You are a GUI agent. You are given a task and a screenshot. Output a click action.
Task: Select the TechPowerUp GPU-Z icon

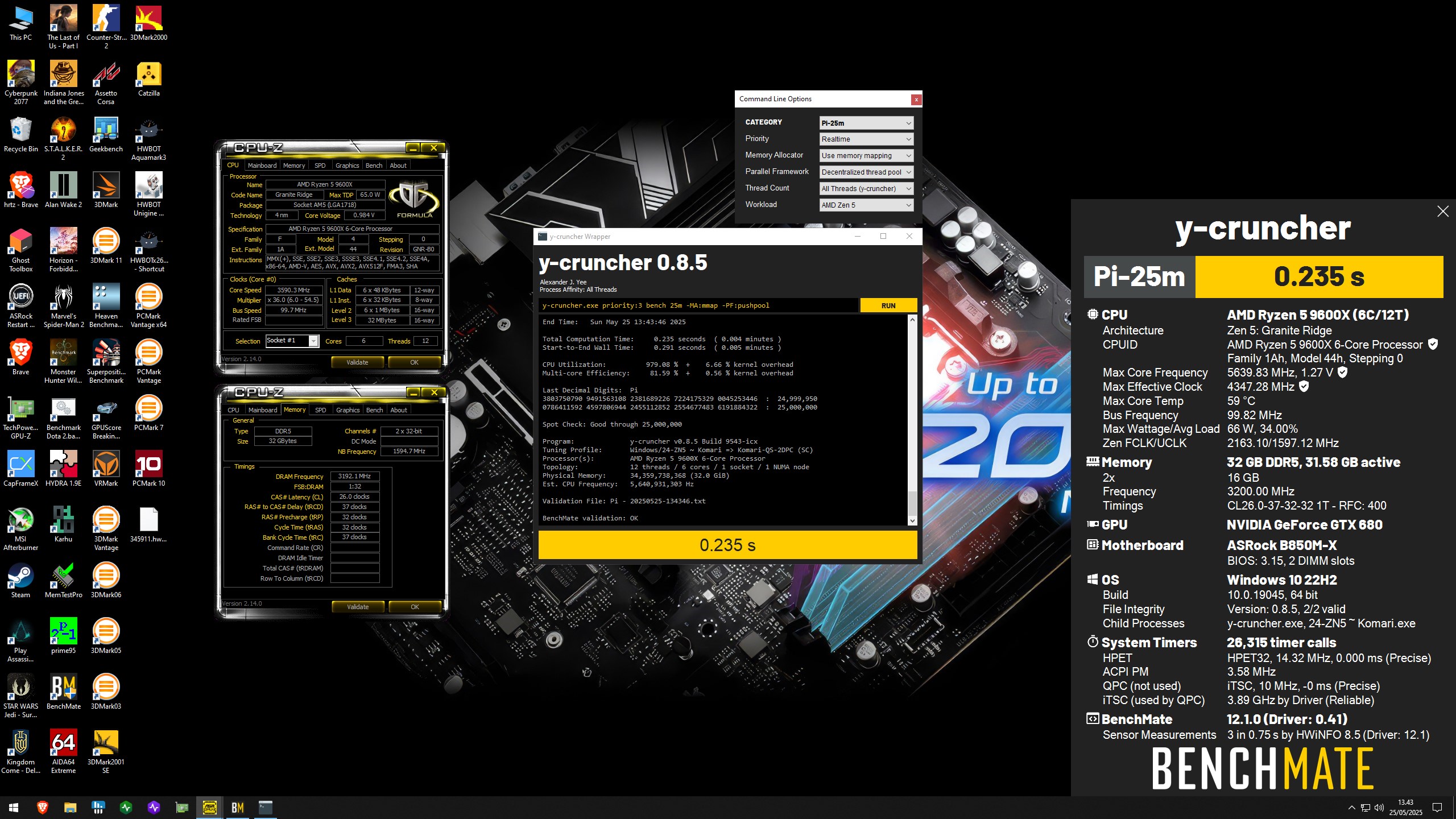coord(21,418)
